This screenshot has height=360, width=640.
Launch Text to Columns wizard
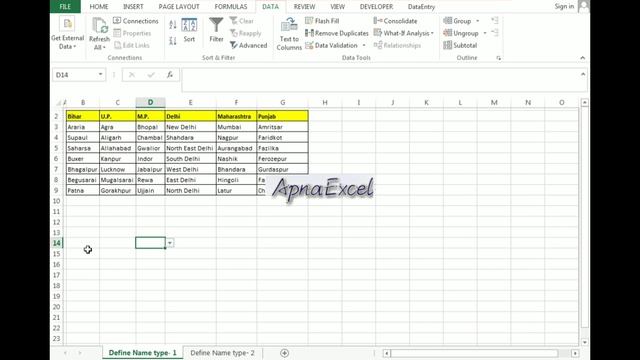click(289, 34)
